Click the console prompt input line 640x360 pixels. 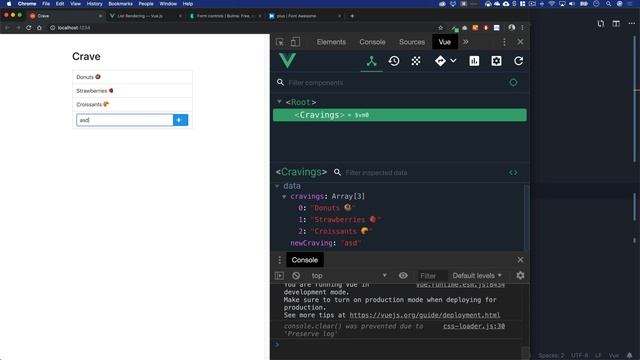[400, 344]
